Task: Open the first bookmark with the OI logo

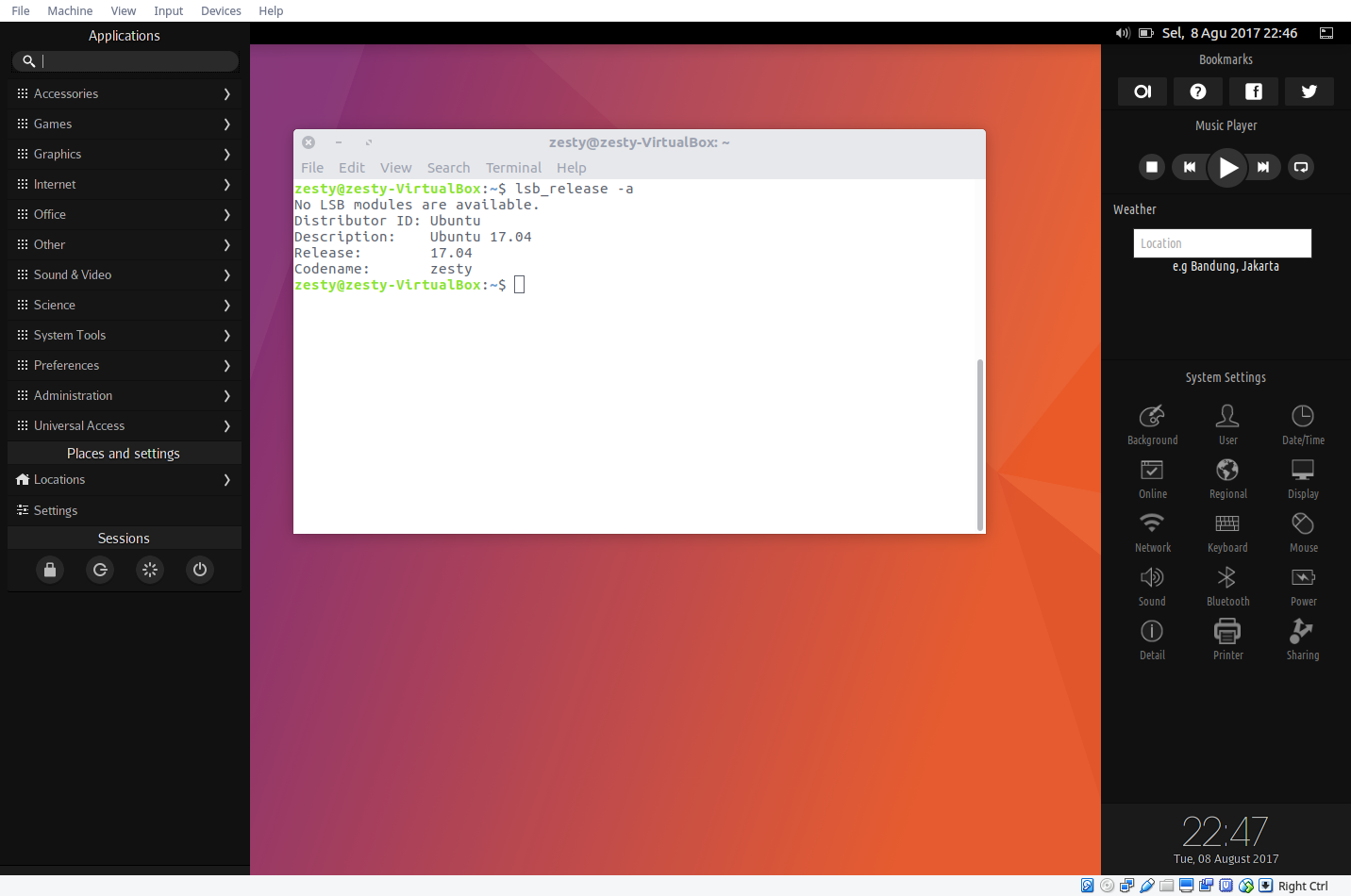Action: tap(1143, 91)
